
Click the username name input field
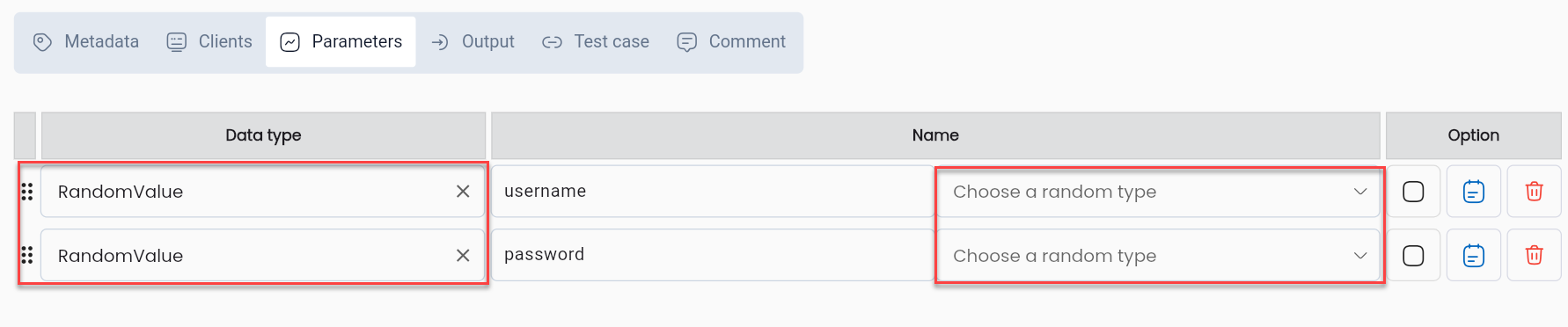[713, 192]
